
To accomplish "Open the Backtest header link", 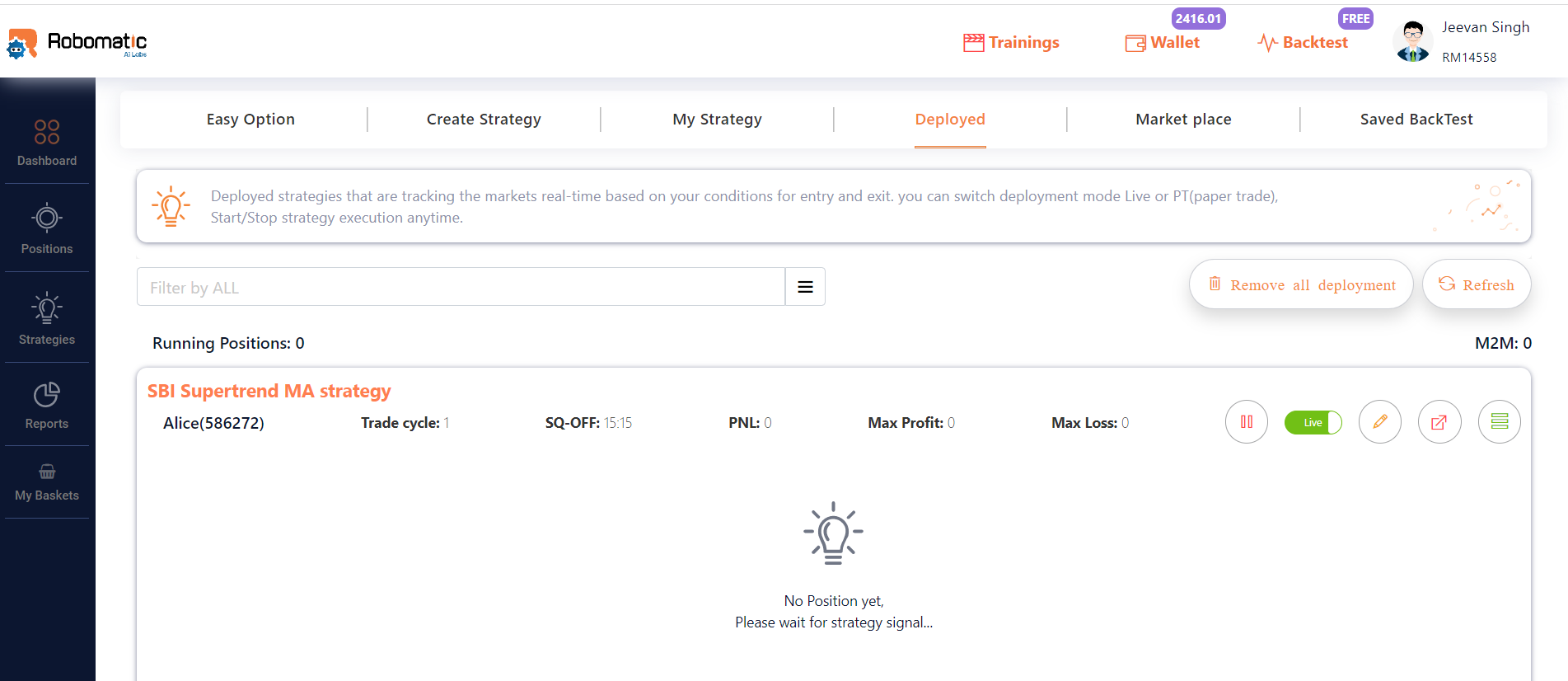I will click(1303, 42).
